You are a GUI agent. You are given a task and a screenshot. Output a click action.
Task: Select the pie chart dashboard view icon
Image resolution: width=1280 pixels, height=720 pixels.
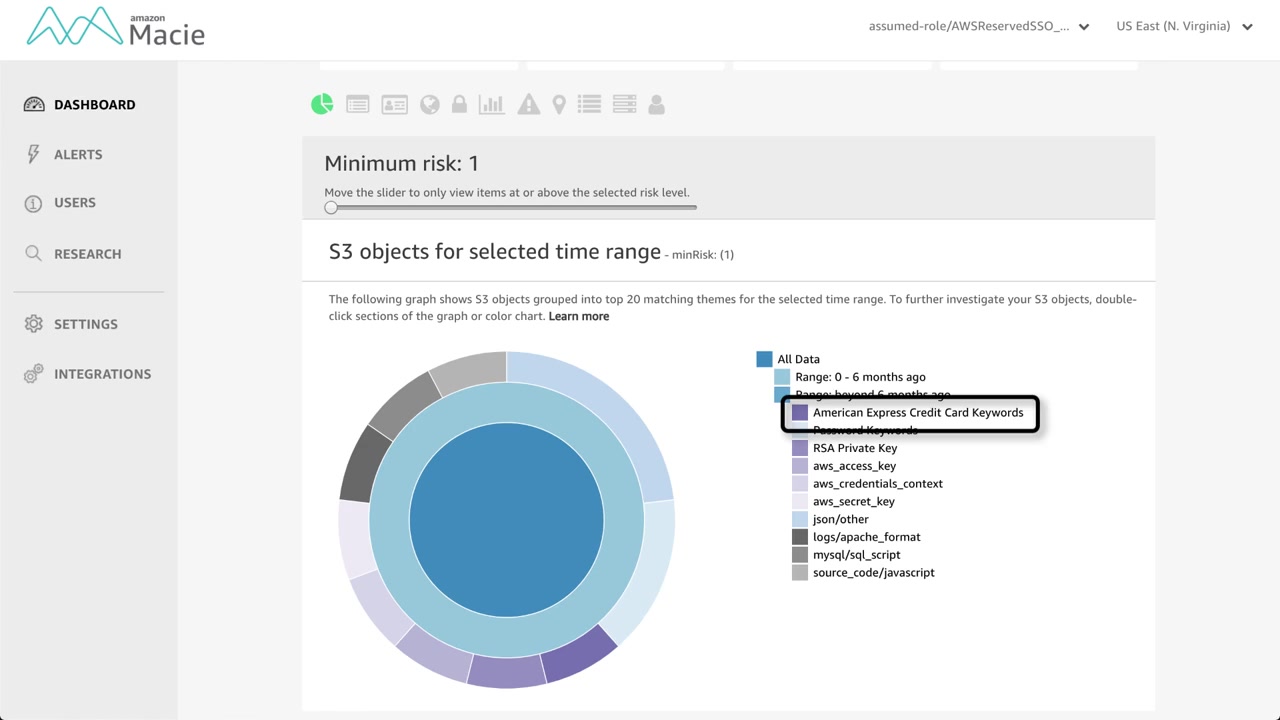tap(322, 104)
